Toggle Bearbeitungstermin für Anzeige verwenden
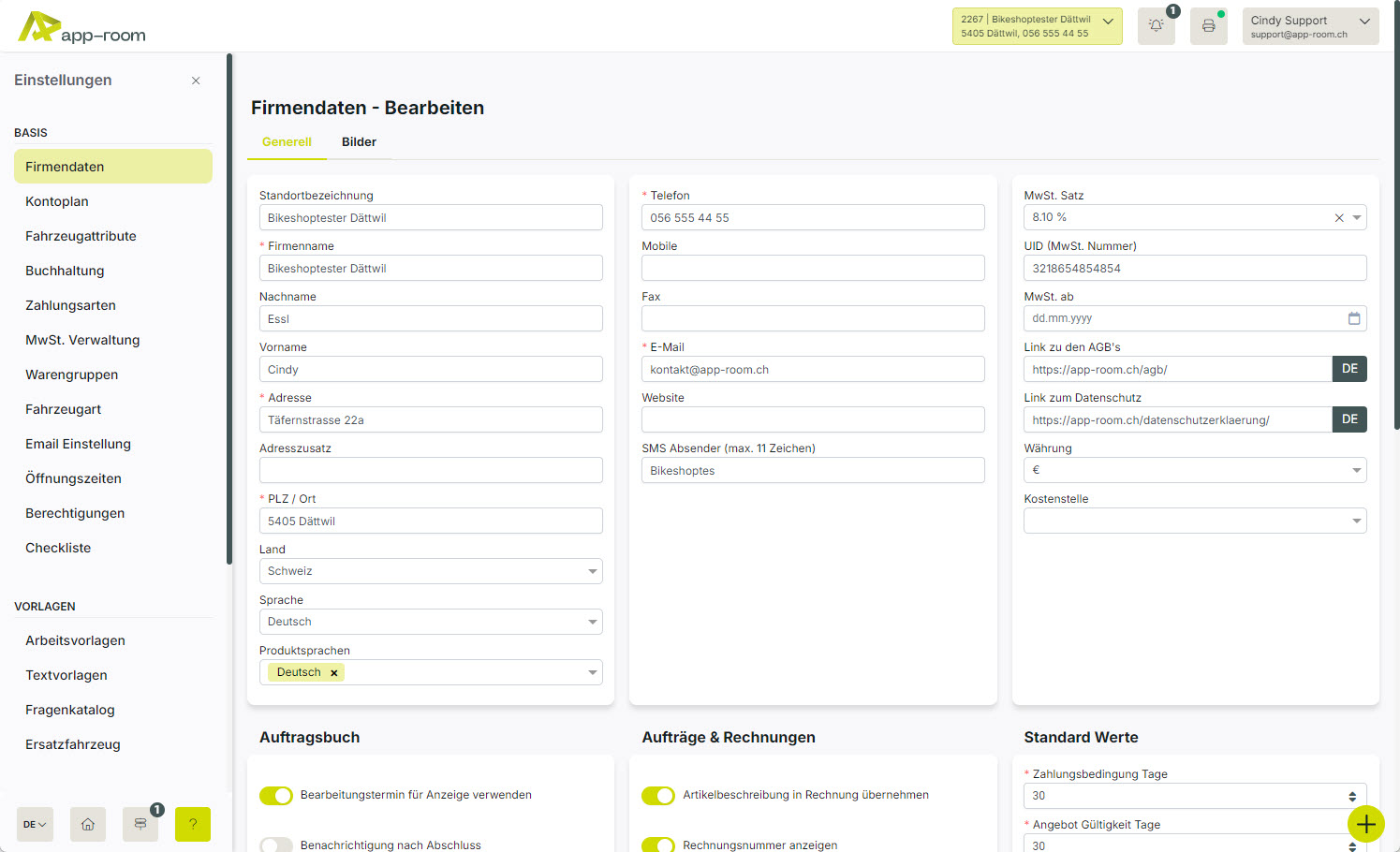 click(x=276, y=795)
